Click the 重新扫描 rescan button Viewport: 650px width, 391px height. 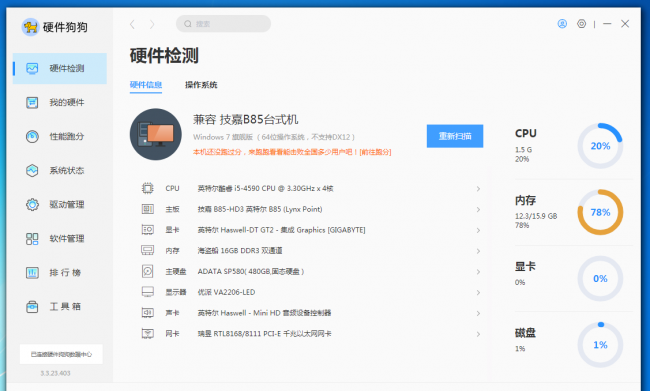pos(455,136)
